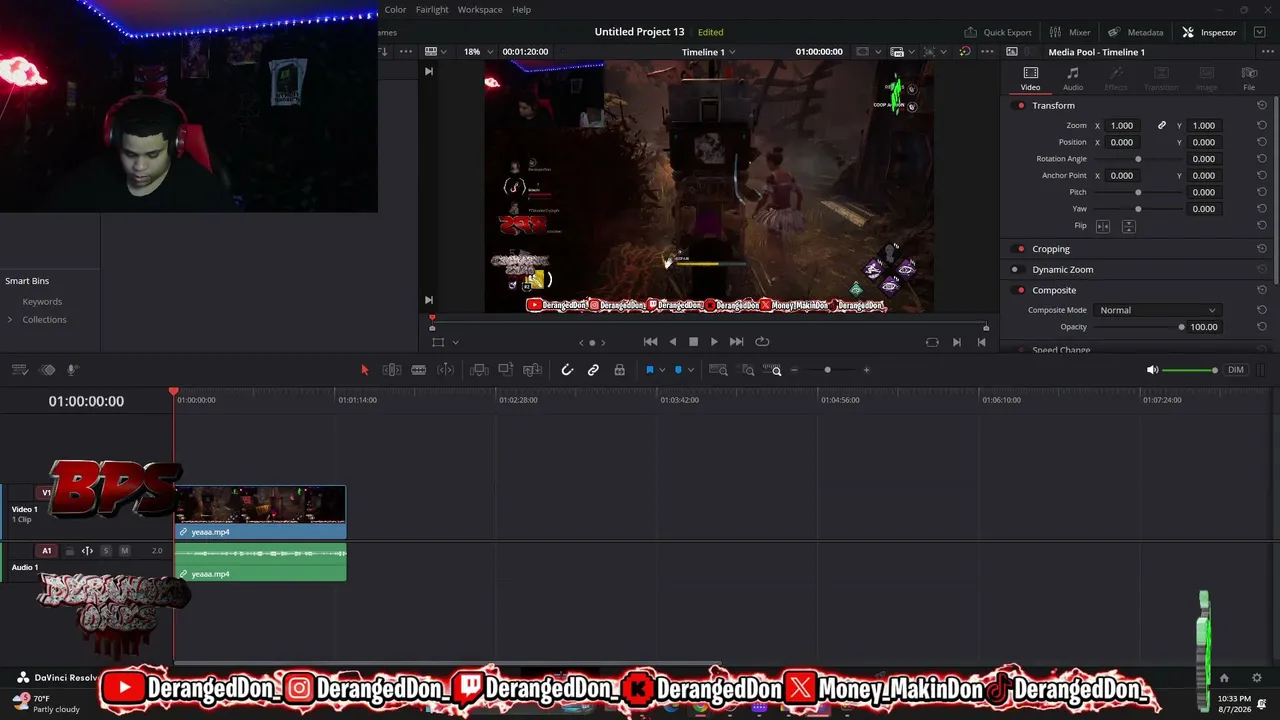1280x720 pixels.
Task: Open the Help menu
Action: [x=521, y=10]
